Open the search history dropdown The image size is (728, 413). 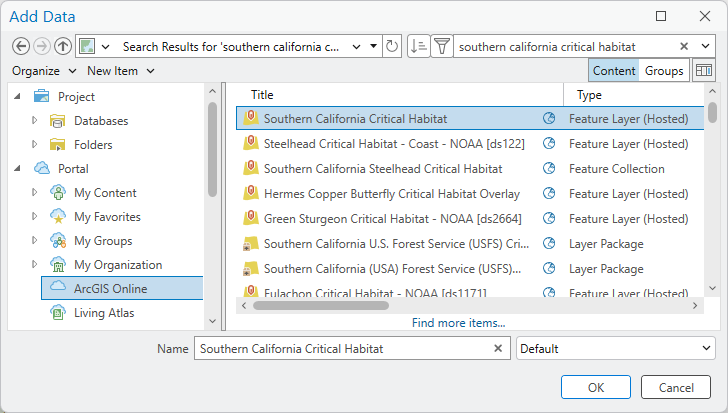705,46
